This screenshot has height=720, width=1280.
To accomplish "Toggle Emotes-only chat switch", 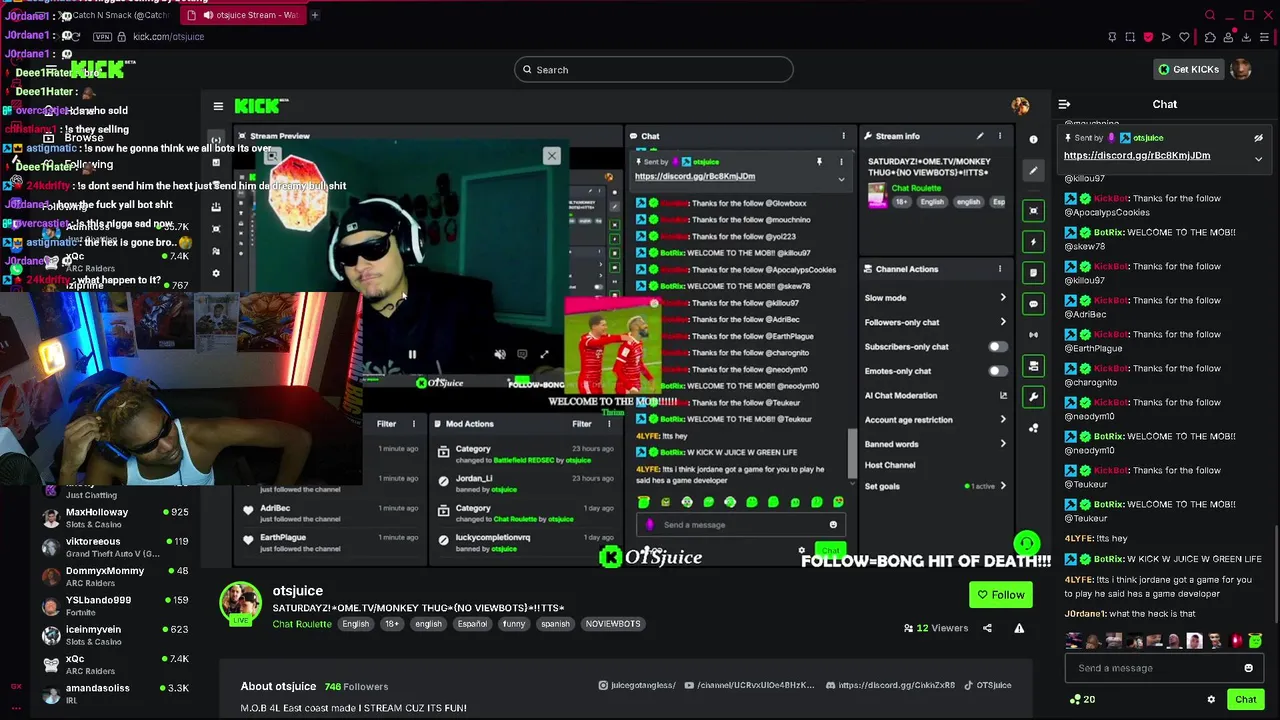I will point(997,371).
